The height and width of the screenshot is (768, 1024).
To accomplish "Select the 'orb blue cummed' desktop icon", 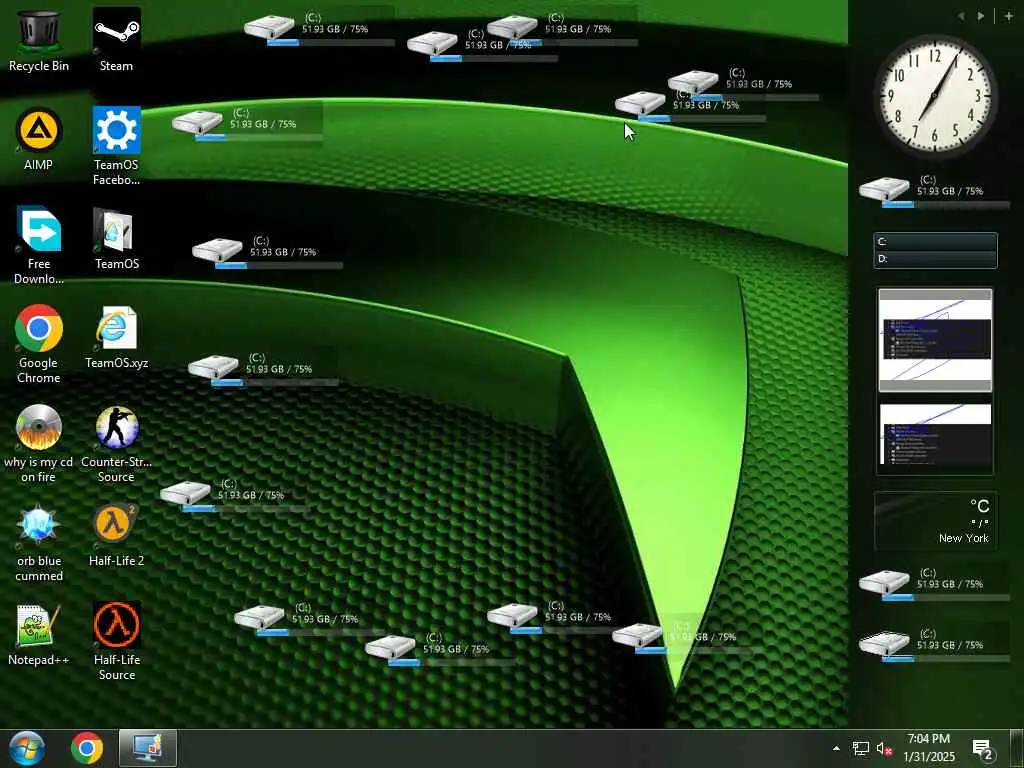I will (x=39, y=543).
